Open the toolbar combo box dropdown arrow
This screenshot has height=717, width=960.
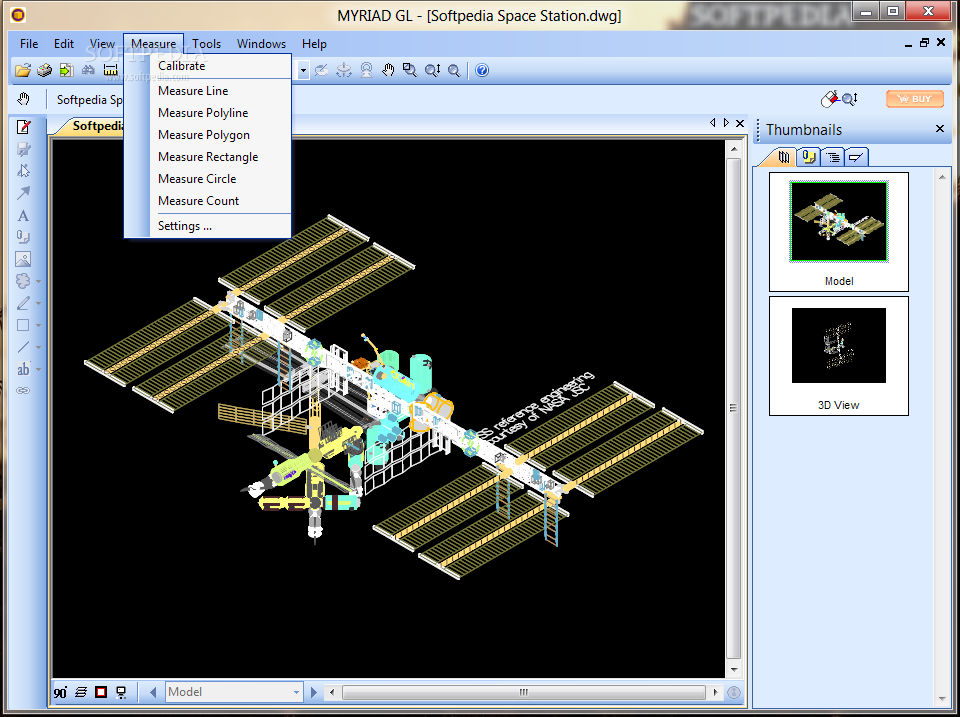pos(303,70)
